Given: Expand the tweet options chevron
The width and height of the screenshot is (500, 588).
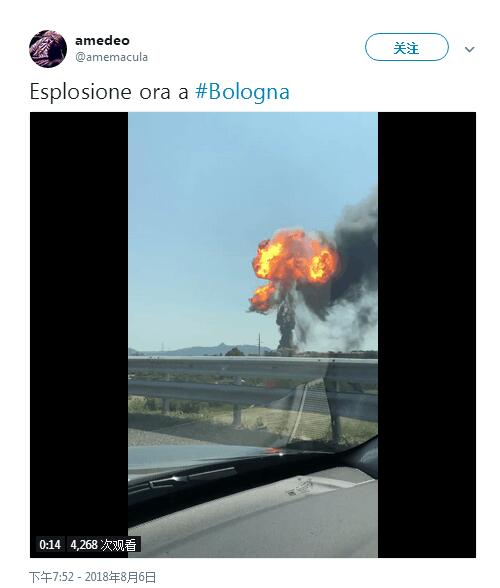Looking at the screenshot, I should pos(469,49).
